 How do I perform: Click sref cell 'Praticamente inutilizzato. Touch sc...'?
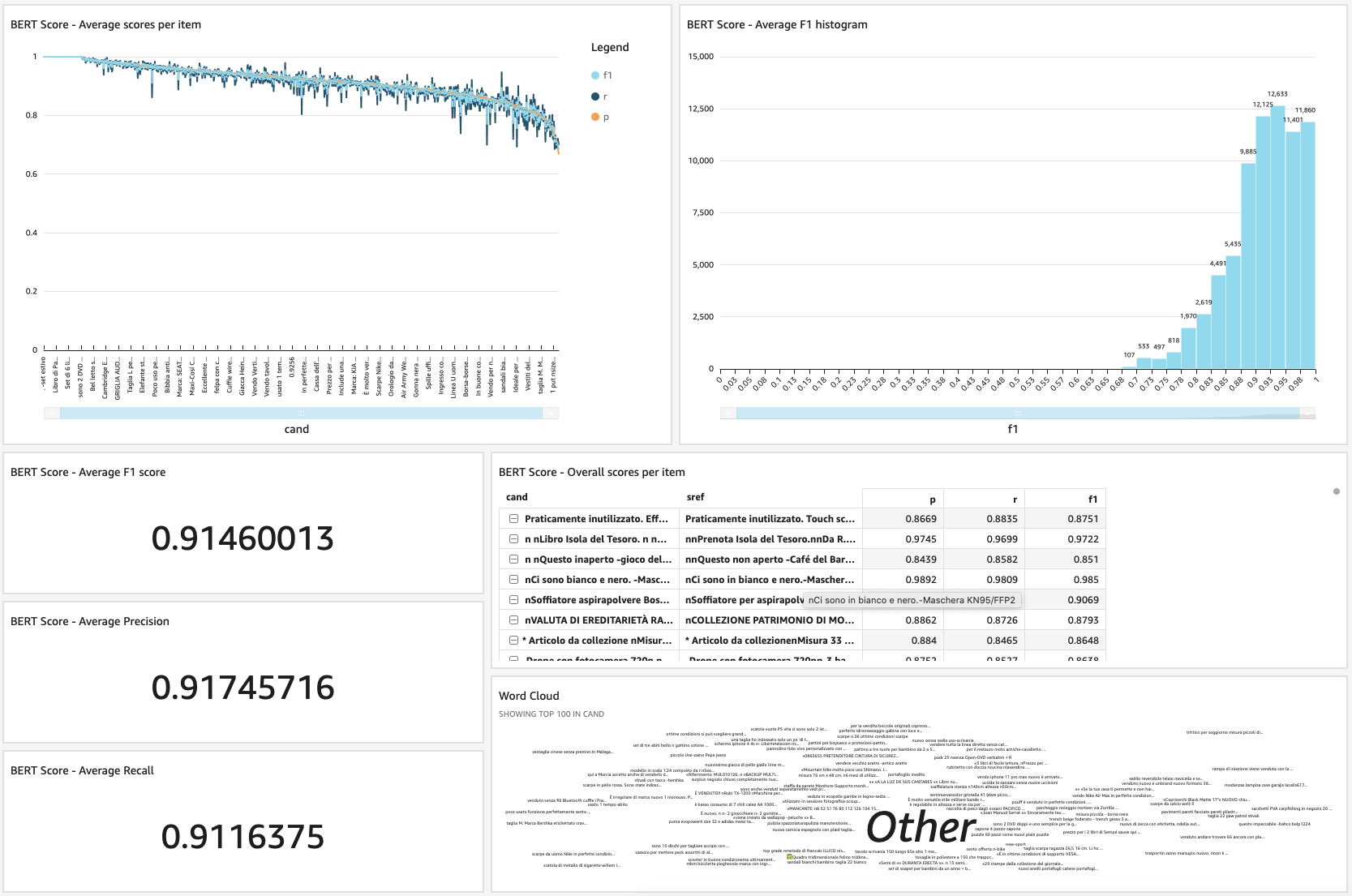point(770,519)
